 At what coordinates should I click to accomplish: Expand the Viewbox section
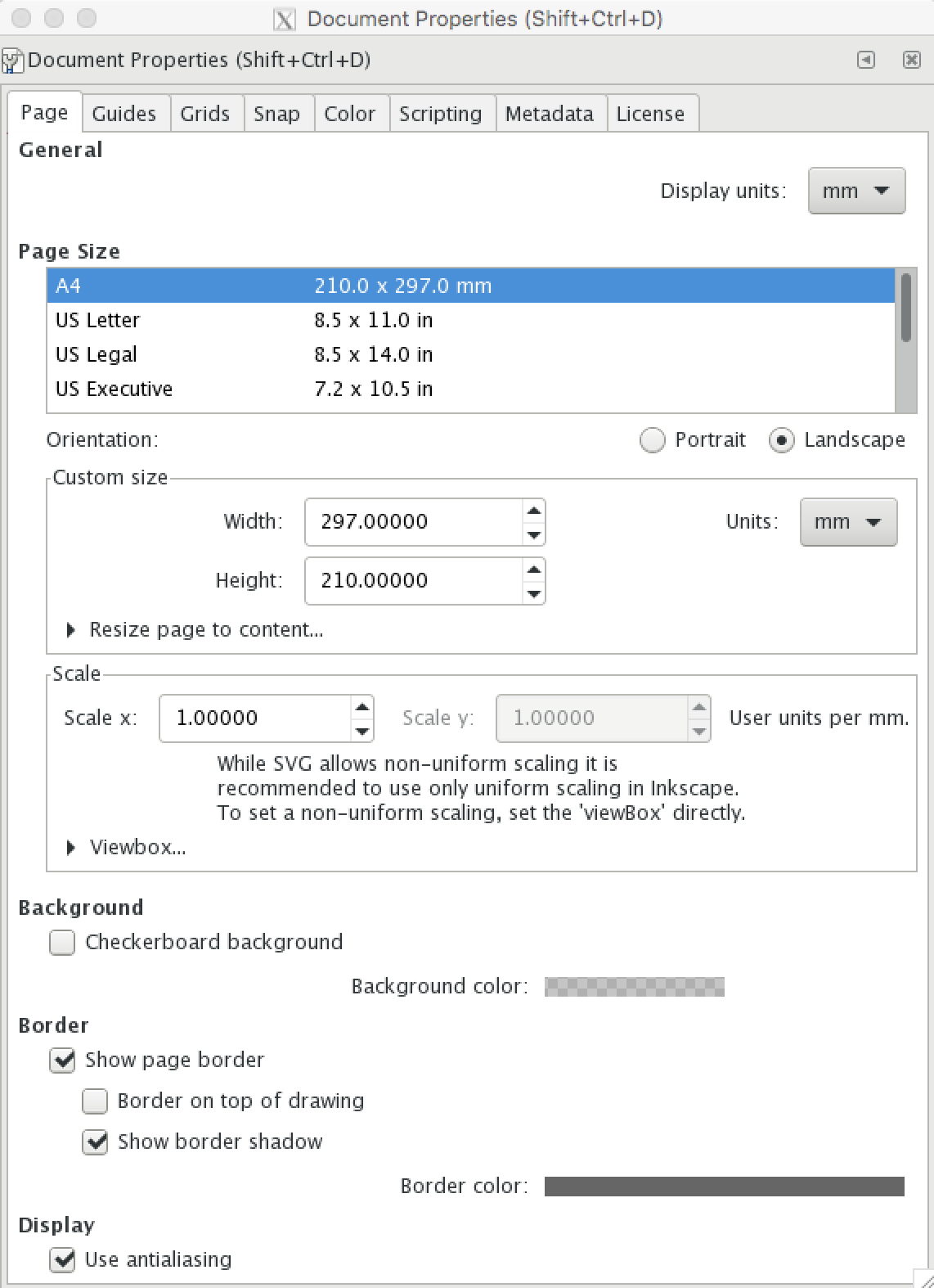(71, 848)
